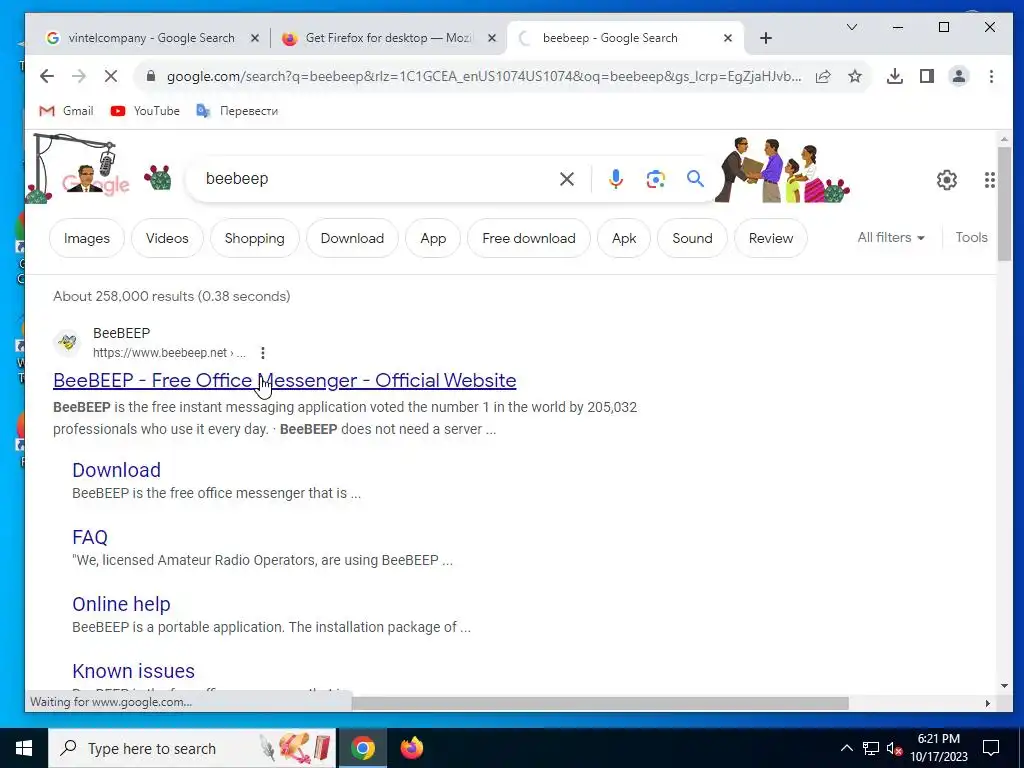1024x768 pixels.
Task: Select the Apk filter chip
Action: pos(624,238)
